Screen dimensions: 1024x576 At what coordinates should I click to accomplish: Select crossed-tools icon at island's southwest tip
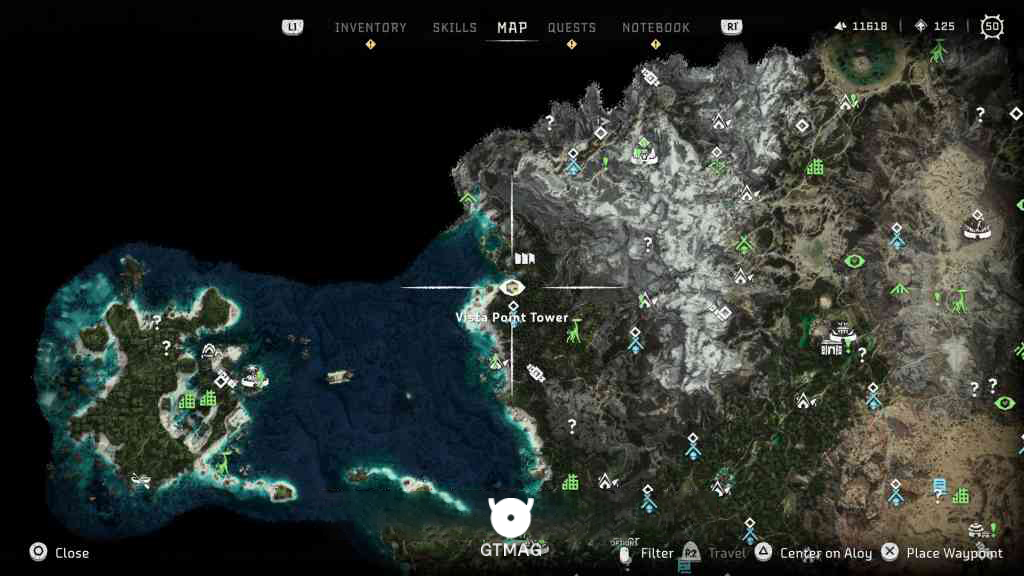click(x=140, y=481)
